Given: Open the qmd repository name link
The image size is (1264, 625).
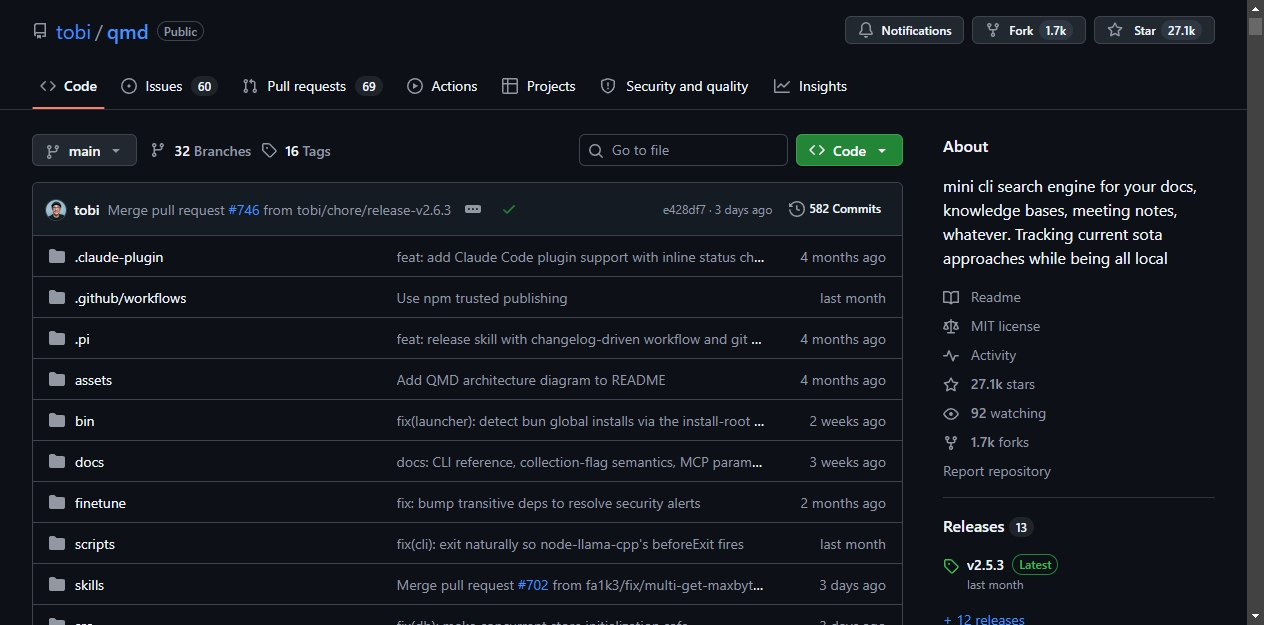Looking at the screenshot, I should pos(127,31).
